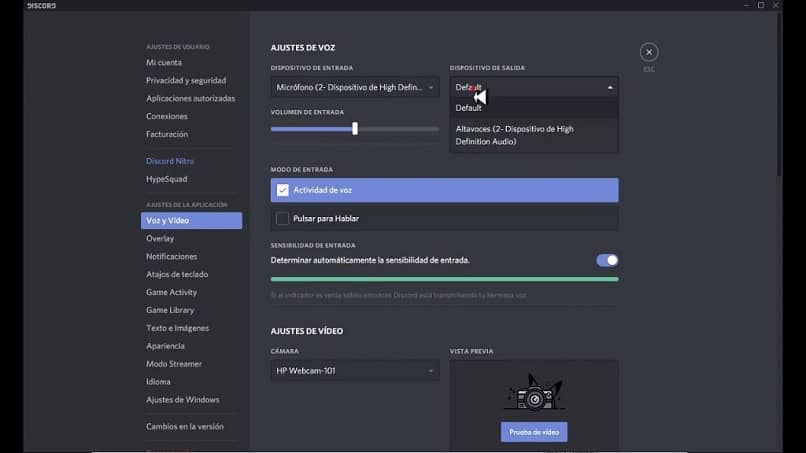Open the Dispositivo de entrada microphone dropdown

coord(355,87)
